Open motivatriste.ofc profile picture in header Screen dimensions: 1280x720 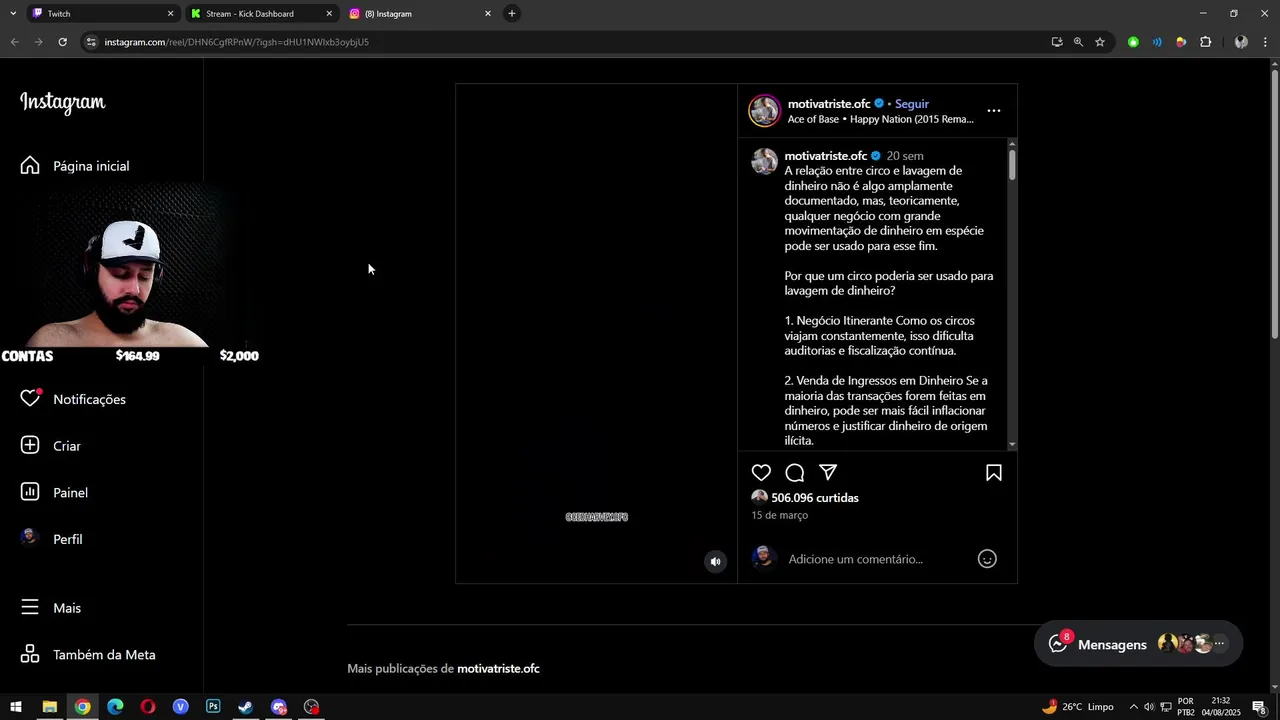coord(765,111)
